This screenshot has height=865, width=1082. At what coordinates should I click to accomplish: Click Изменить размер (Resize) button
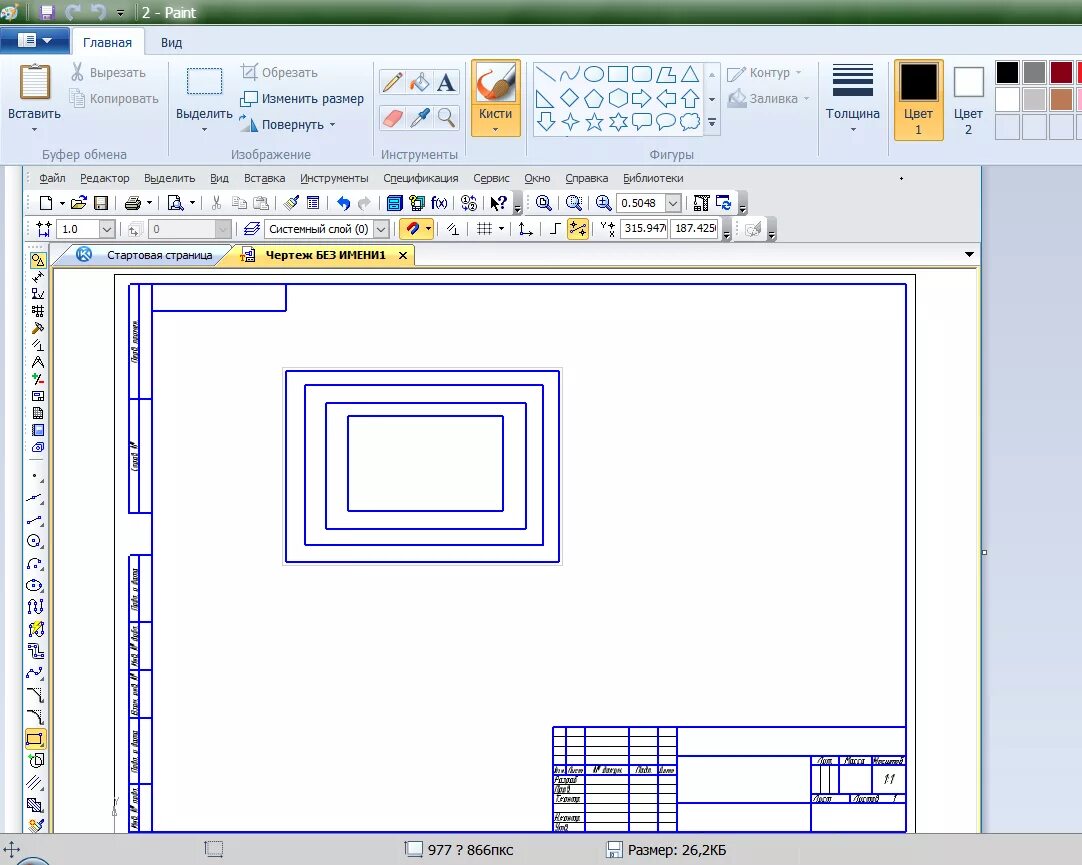pyautogui.click(x=302, y=98)
